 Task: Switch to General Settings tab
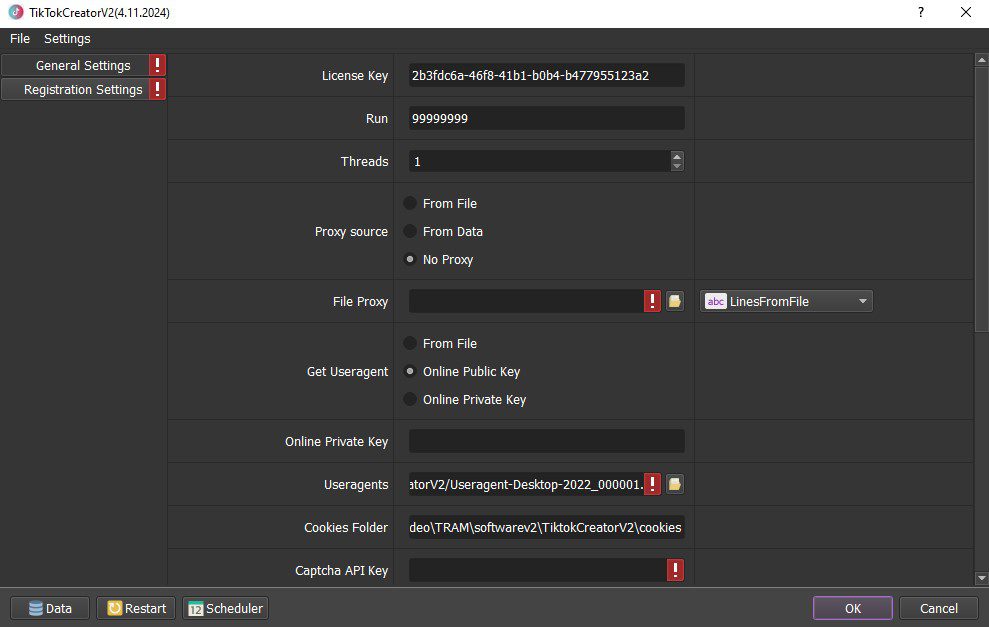pyautogui.click(x=75, y=65)
